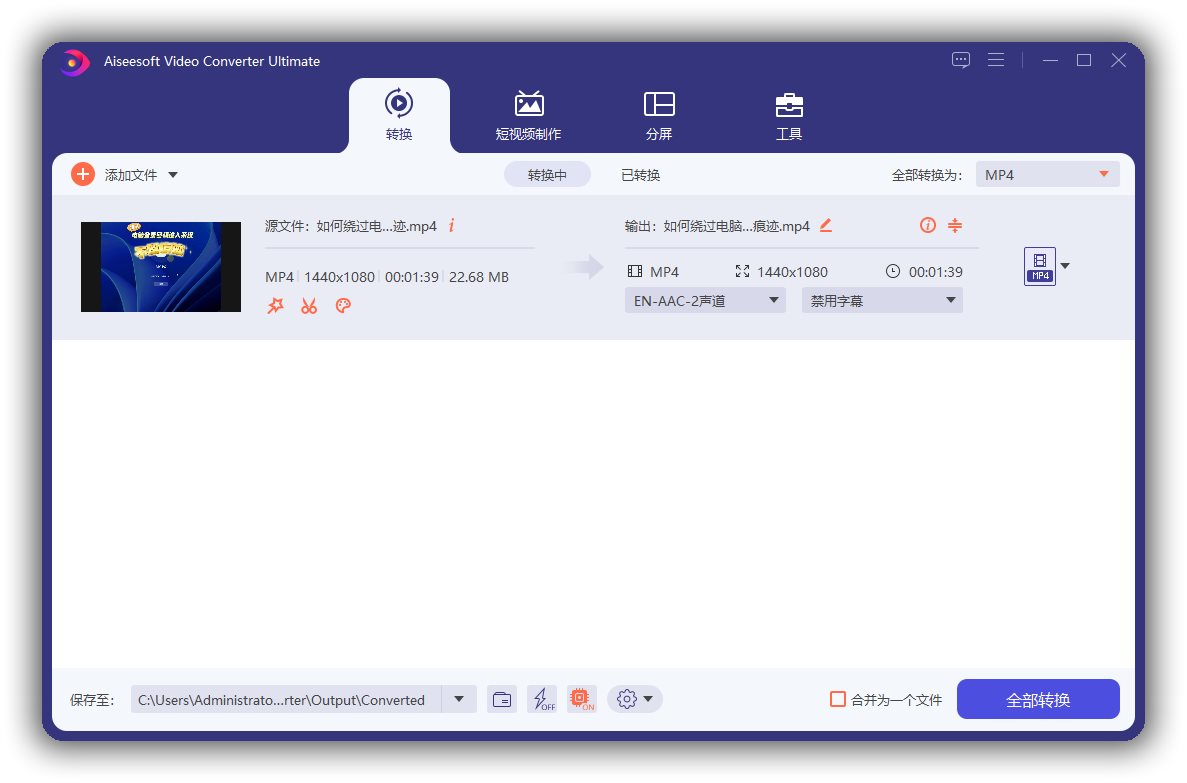Click the orange plus add-file icon

tap(83, 174)
